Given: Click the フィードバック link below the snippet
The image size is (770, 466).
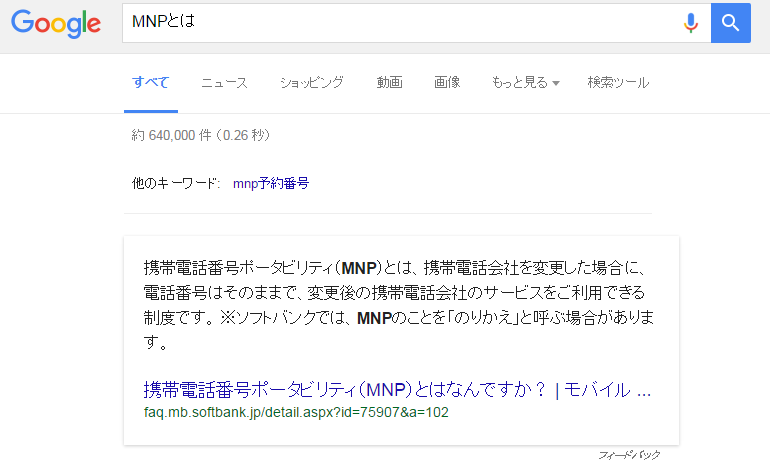Looking at the screenshot, I should [x=629, y=455].
